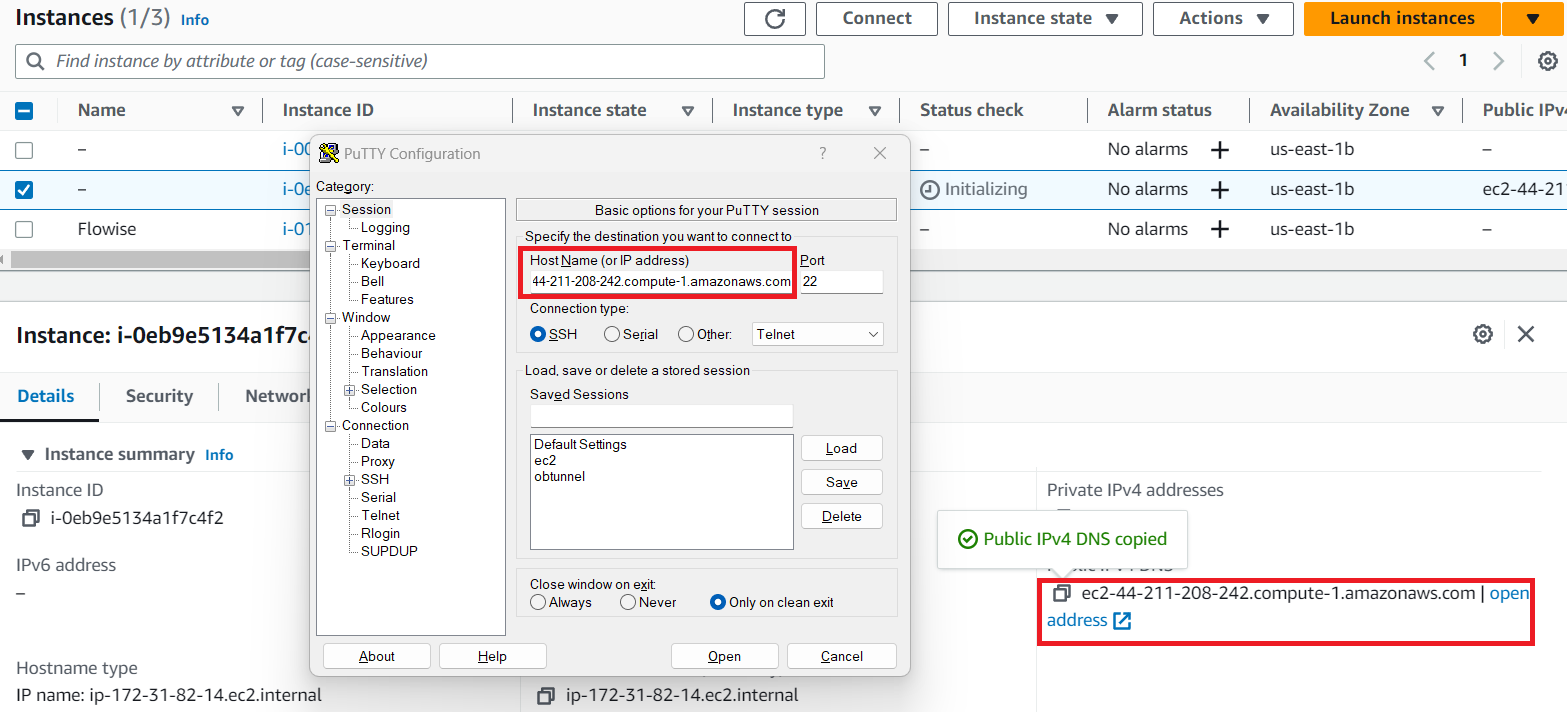The height and width of the screenshot is (712, 1567).
Task: Expand the SSH category tree node
Action: (x=350, y=480)
